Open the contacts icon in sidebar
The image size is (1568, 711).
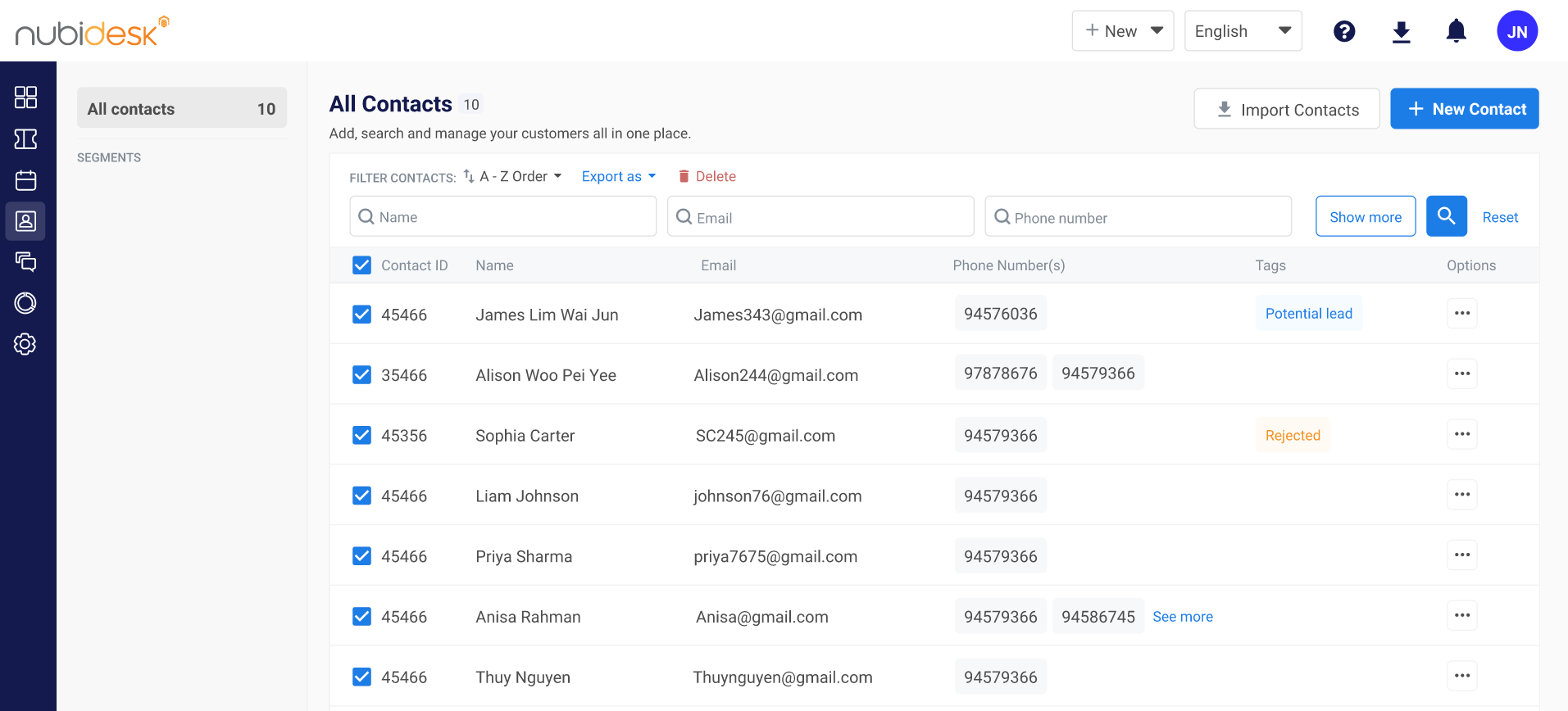point(25,221)
